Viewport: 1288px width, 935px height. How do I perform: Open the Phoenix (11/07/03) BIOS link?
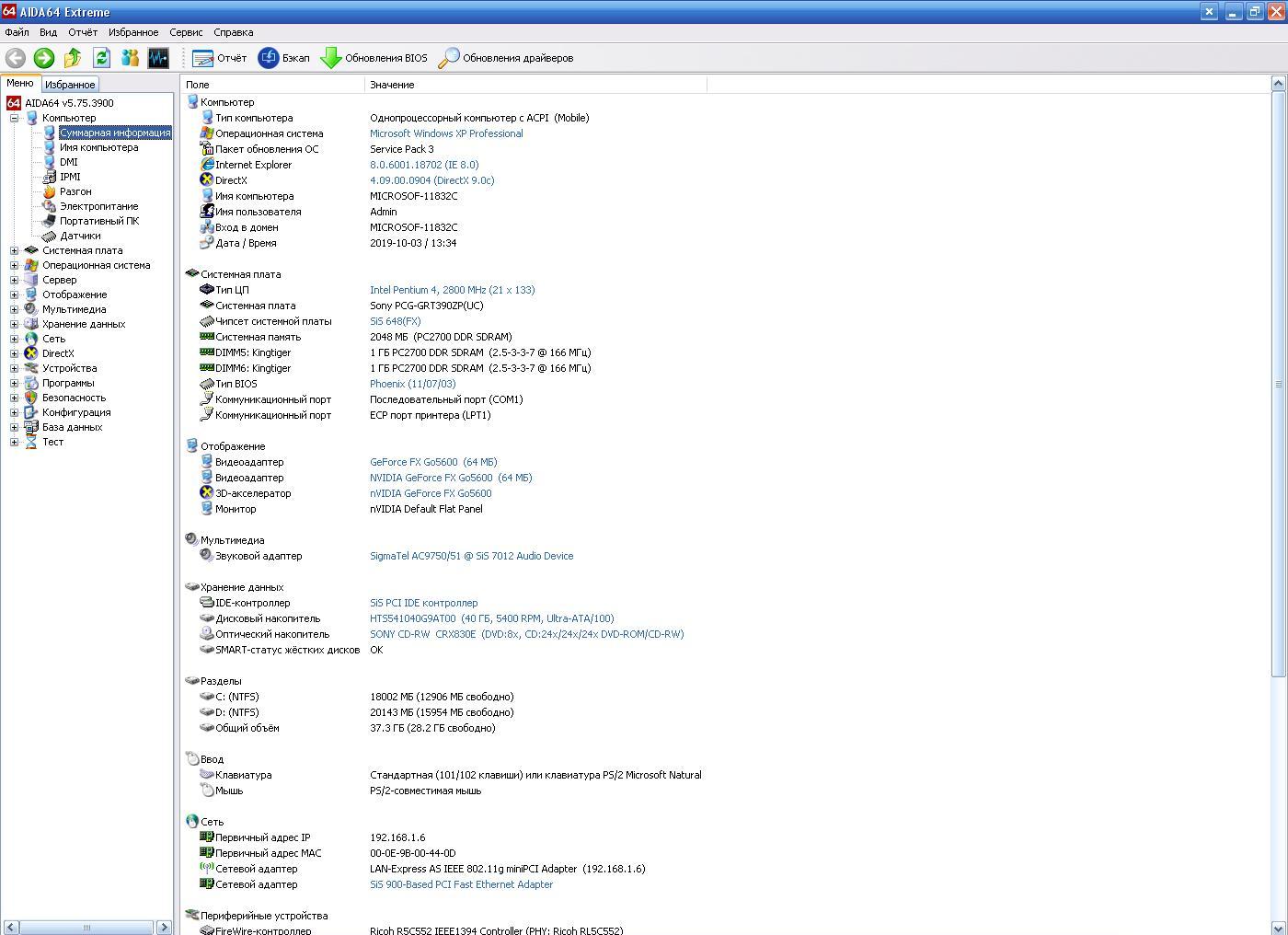[412, 384]
